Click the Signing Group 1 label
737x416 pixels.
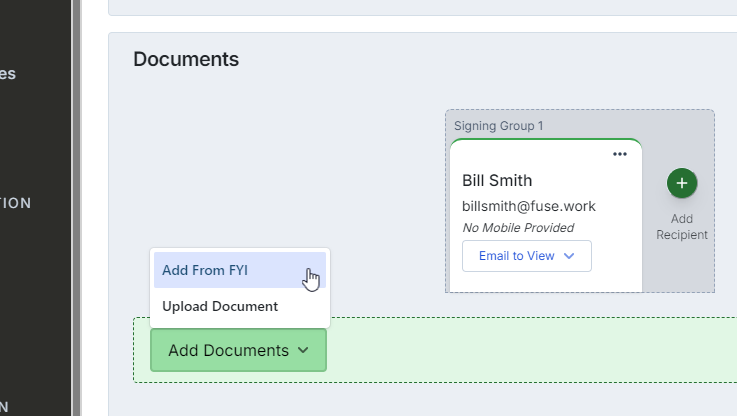pyautogui.click(x=498, y=126)
